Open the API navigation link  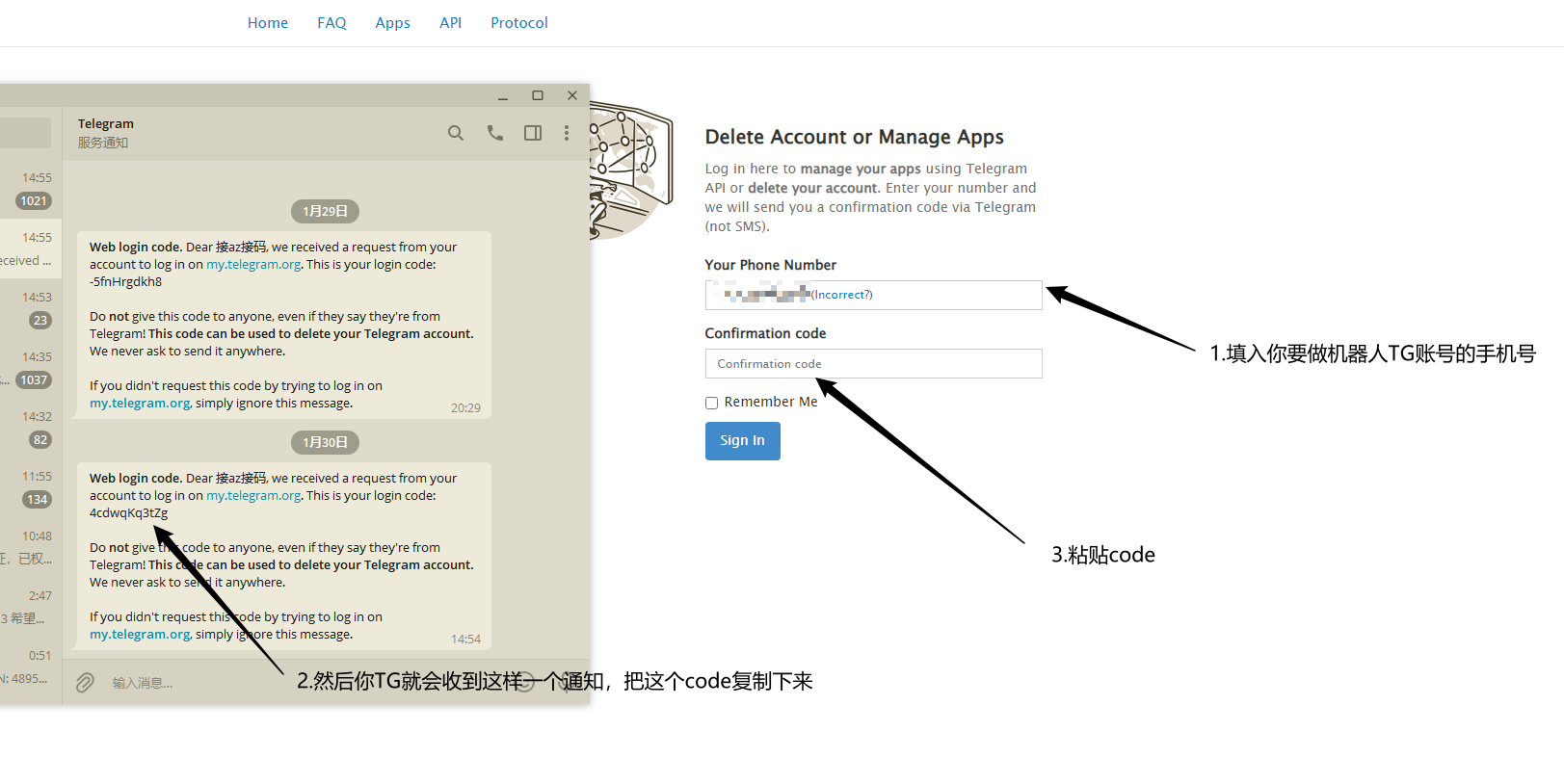450,23
